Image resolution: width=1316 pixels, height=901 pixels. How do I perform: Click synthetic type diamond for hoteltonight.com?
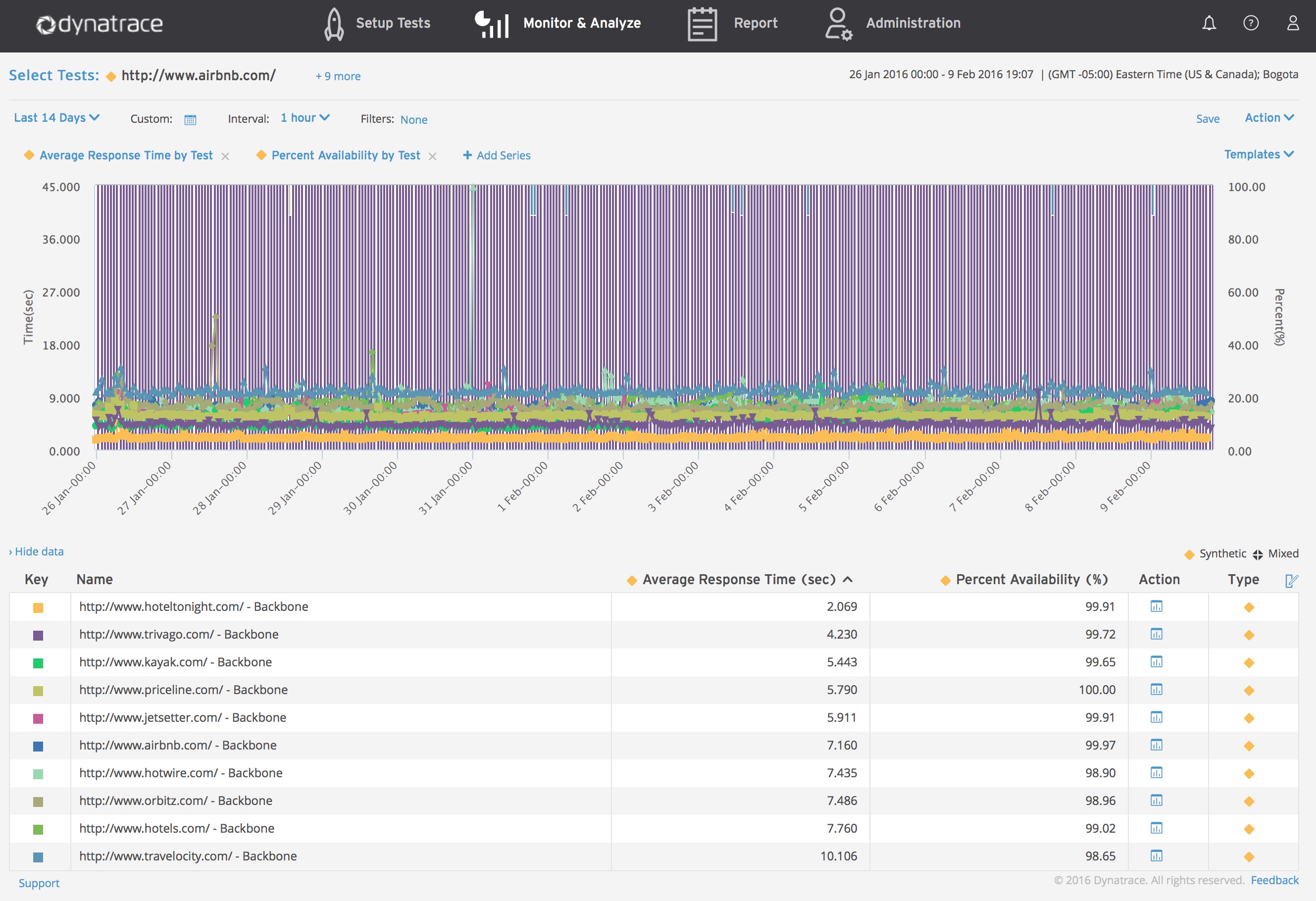point(1249,607)
